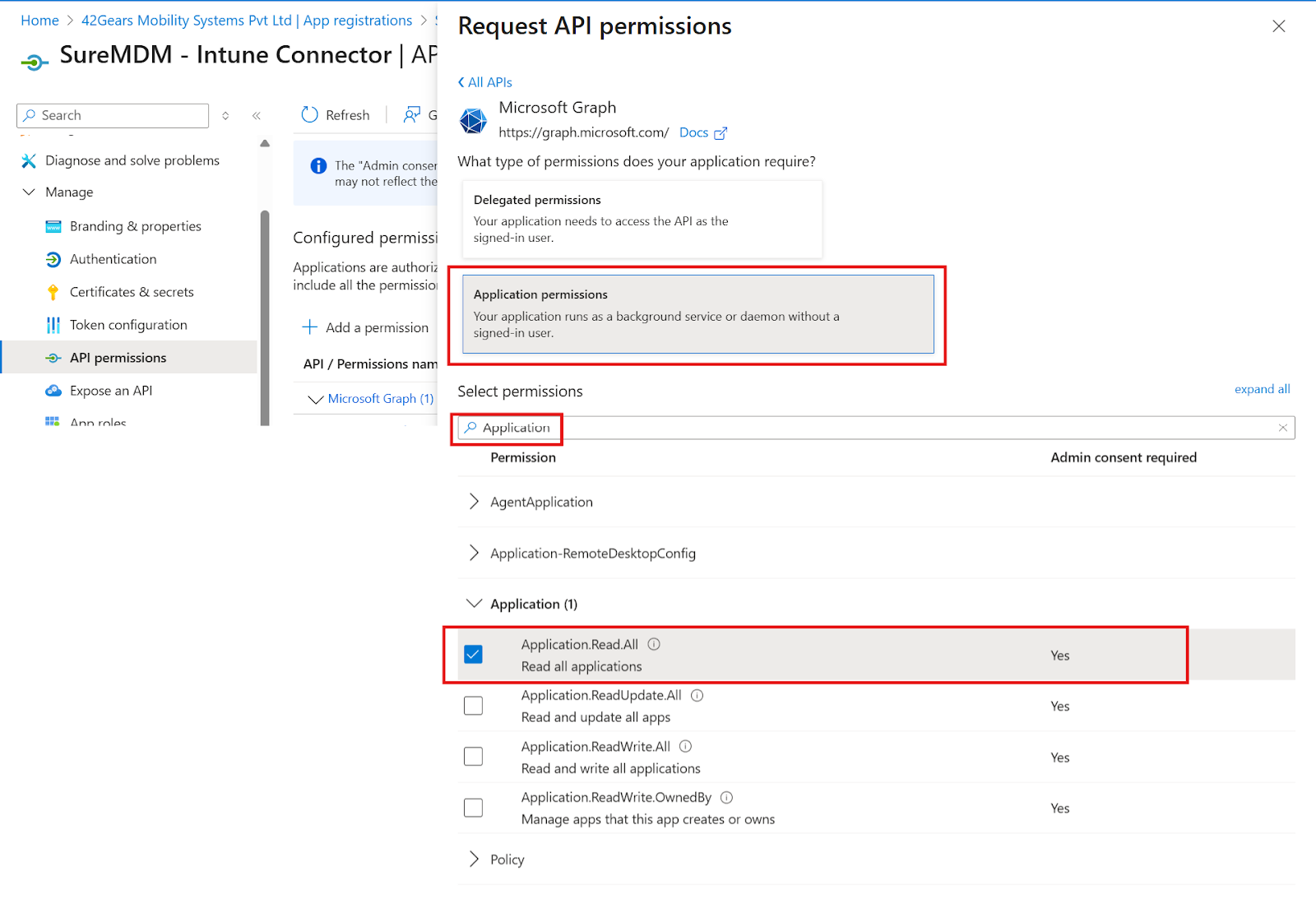Click the info icon next to Application.ReadUpdate.All
Image resolution: width=1316 pixels, height=903 pixels.
(697, 696)
